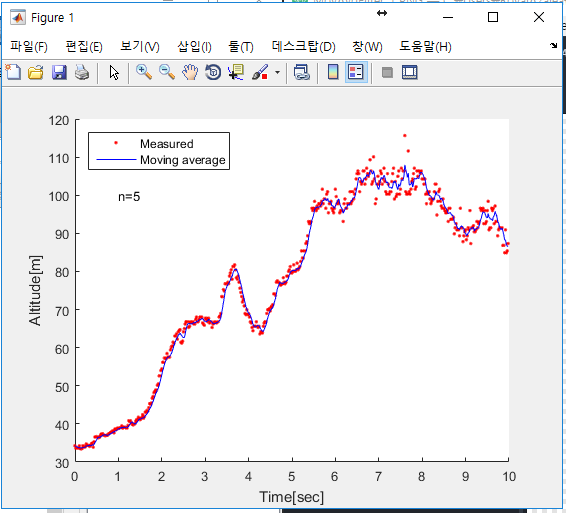Image resolution: width=566 pixels, height=513 pixels.
Task: Click the Link Plot icon
Action: (302, 72)
